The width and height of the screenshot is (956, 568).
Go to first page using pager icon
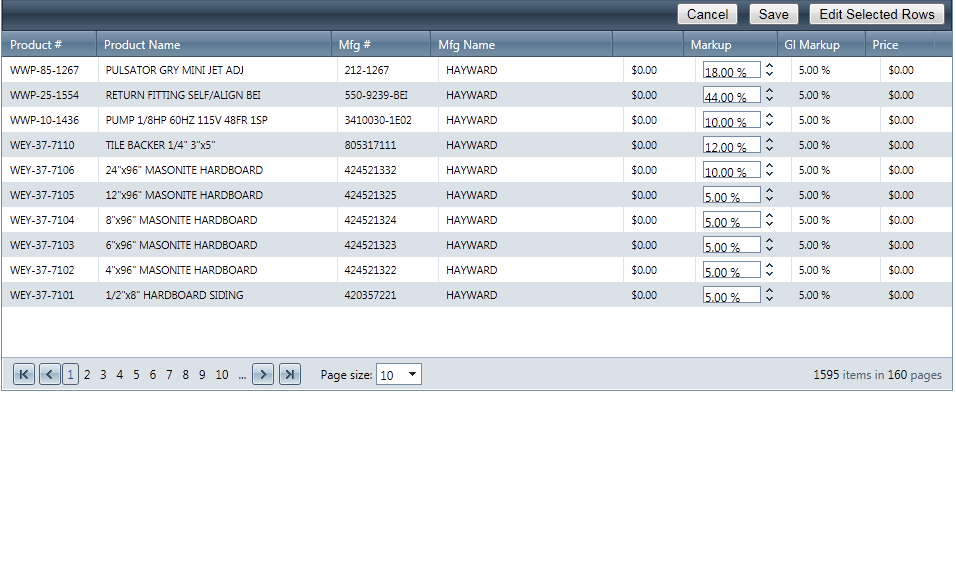24,374
